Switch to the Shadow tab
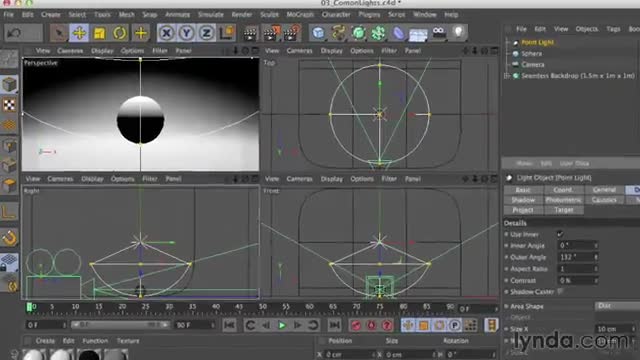This screenshot has width=640, height=360. [x=523, y=200]
